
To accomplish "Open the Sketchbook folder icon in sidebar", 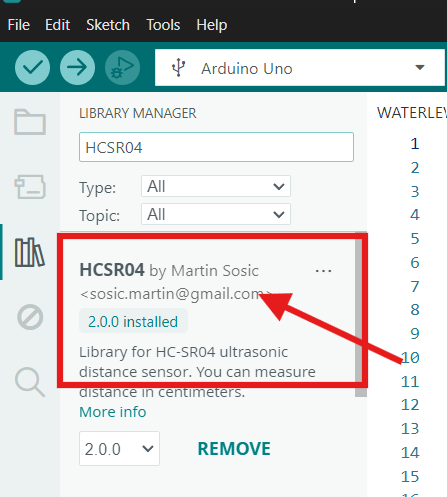I will coord(30,122).
